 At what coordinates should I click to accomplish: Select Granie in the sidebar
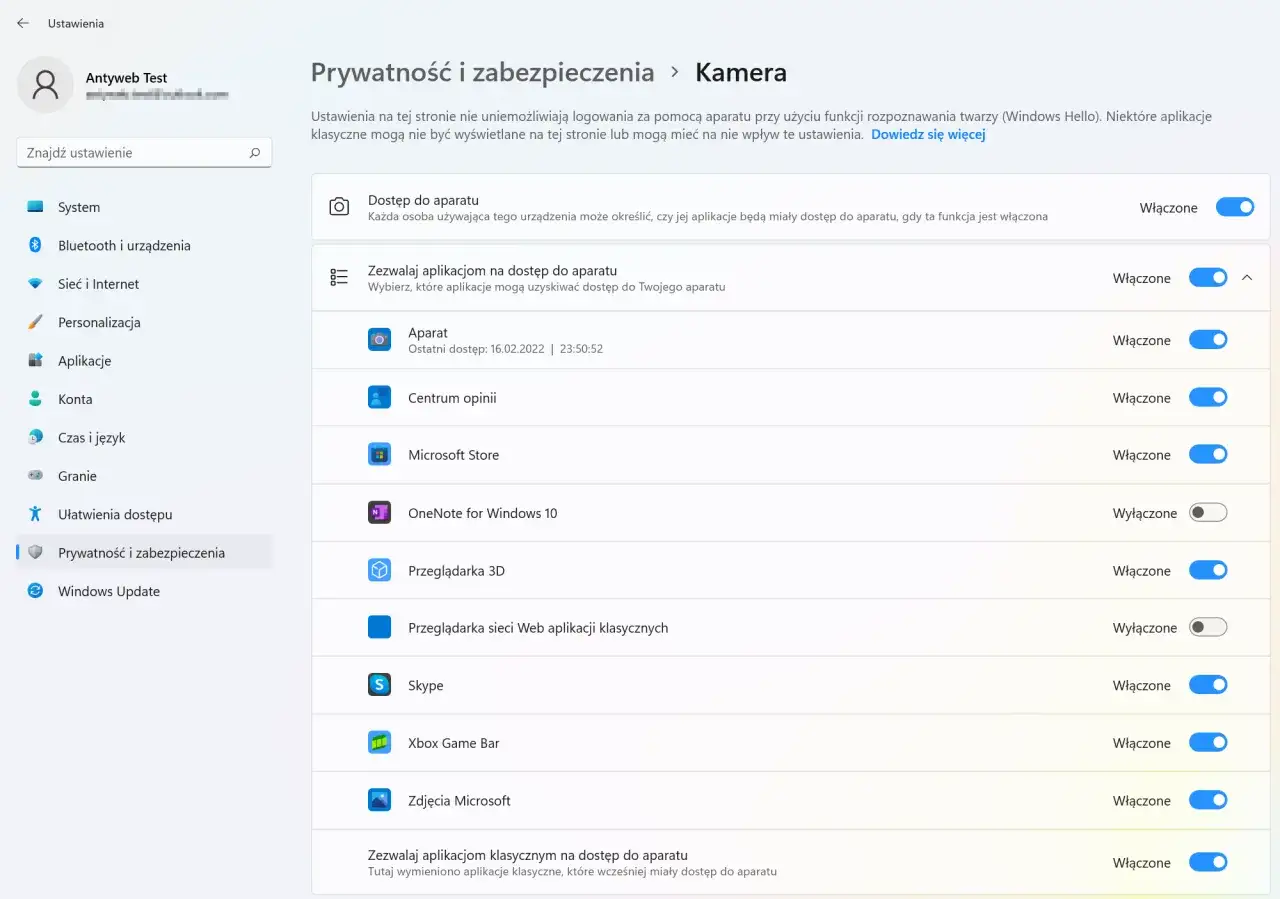(x=144, y=476)
